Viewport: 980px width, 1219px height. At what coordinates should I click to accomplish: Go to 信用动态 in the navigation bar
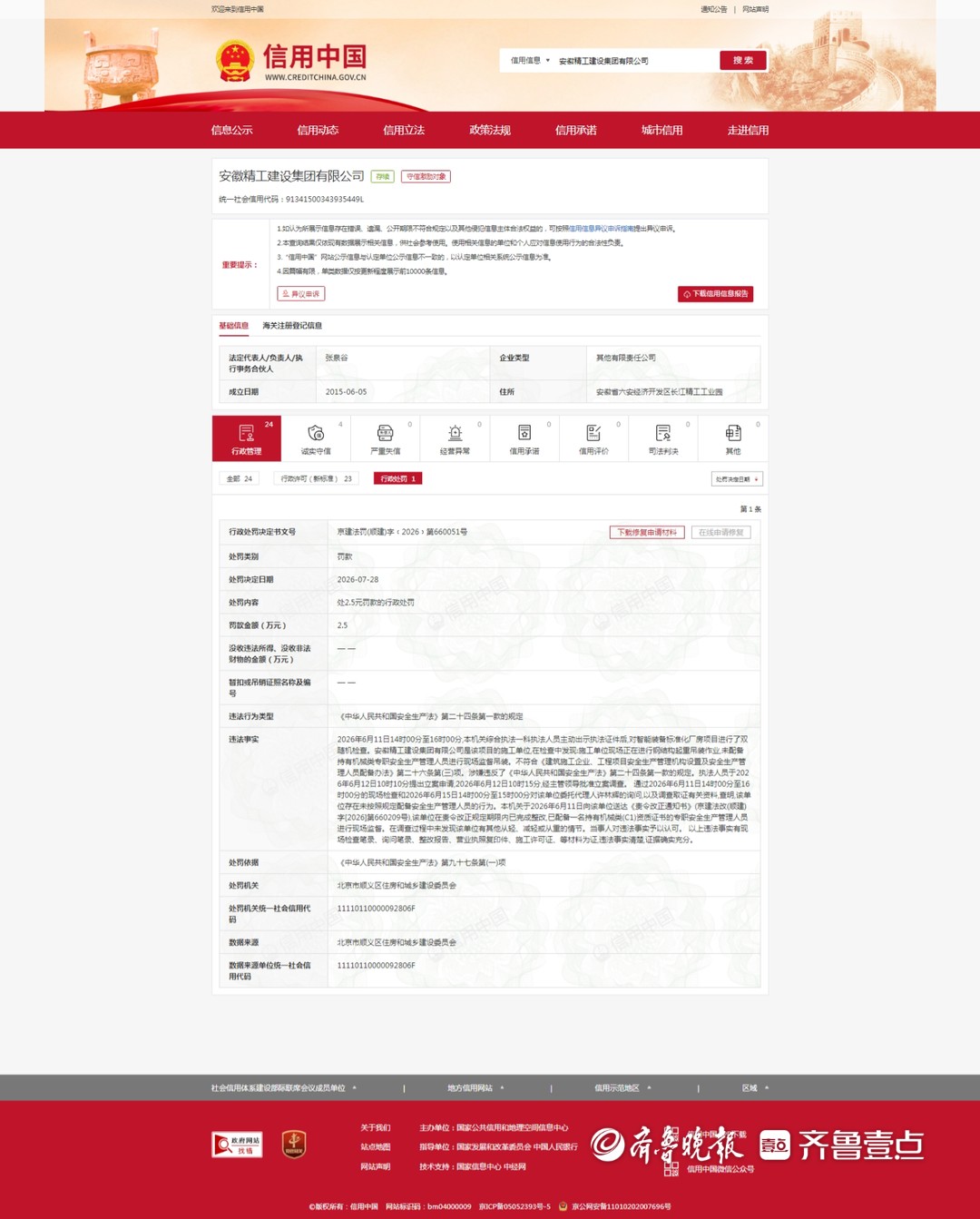tap(318, 130)
